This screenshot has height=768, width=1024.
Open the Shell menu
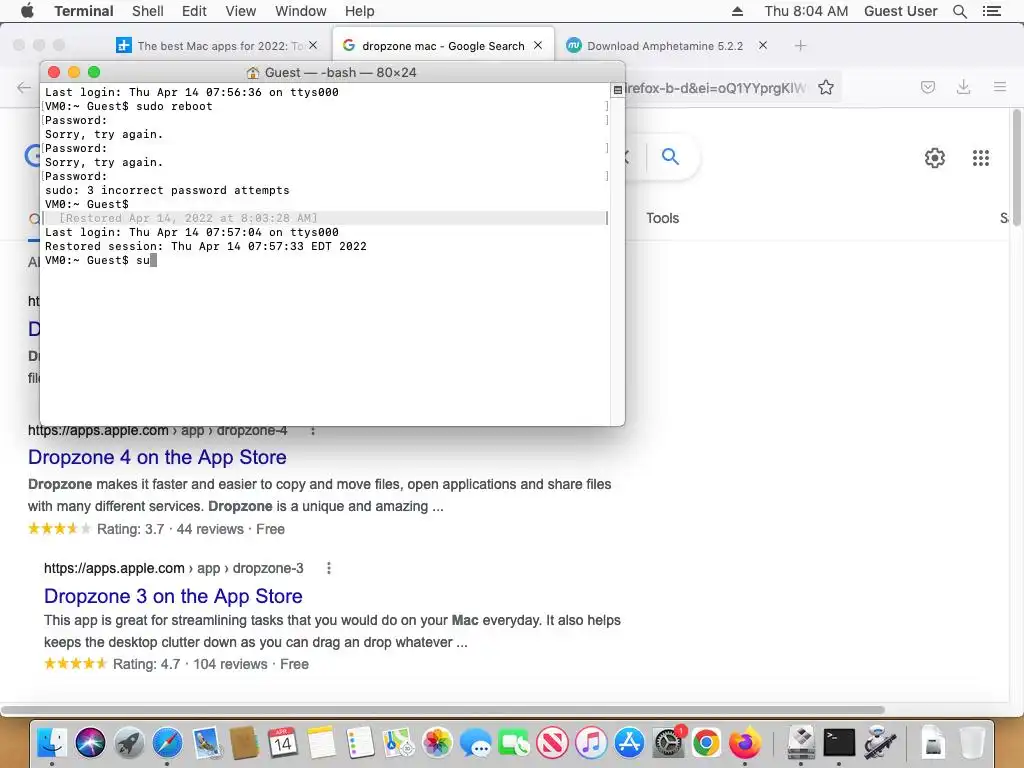click(148, 11)
